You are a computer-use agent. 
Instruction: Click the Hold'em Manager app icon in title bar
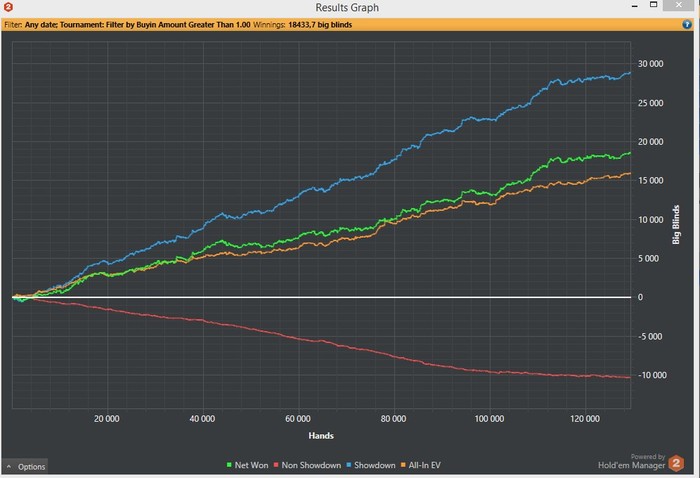click(x=8, y=7)
